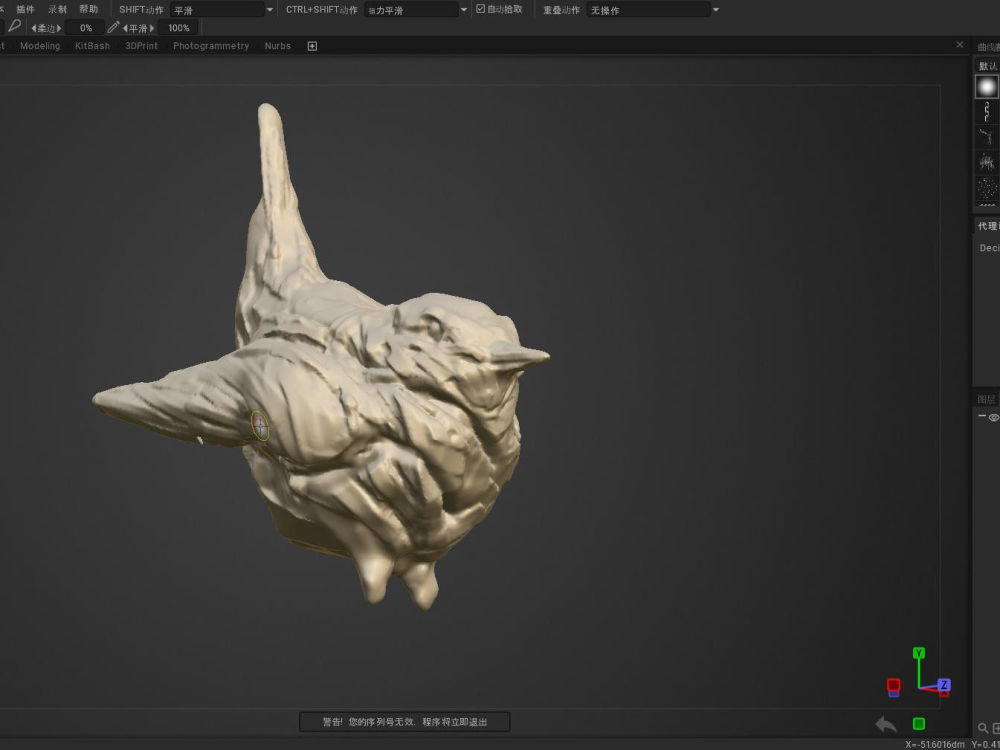
Task: Open the 录制 (Record) menu
Action: (x=57, y=10)
